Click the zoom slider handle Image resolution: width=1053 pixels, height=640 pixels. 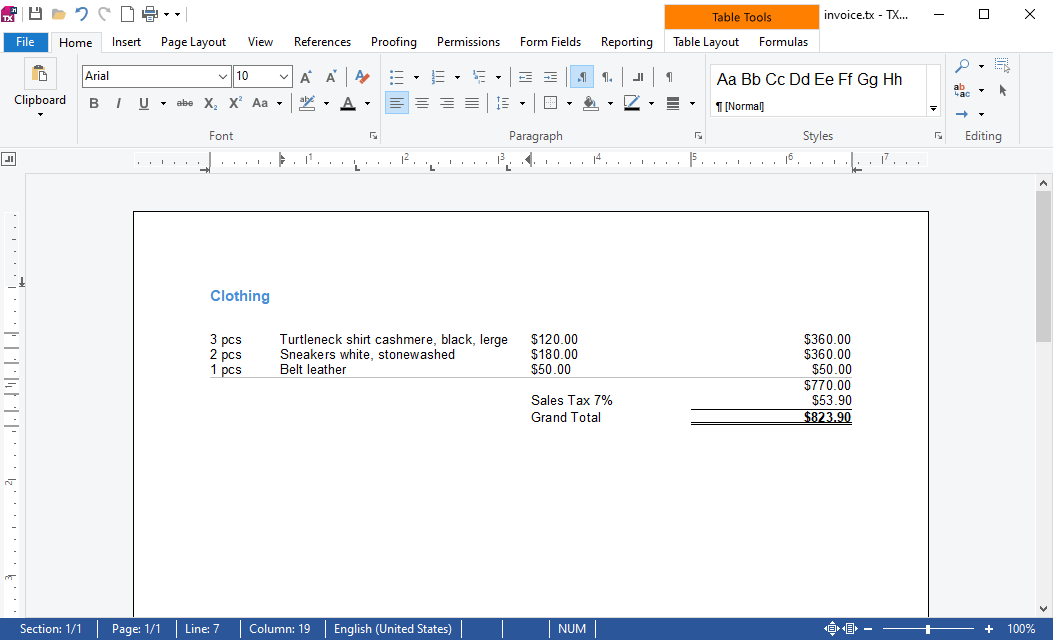927,629
